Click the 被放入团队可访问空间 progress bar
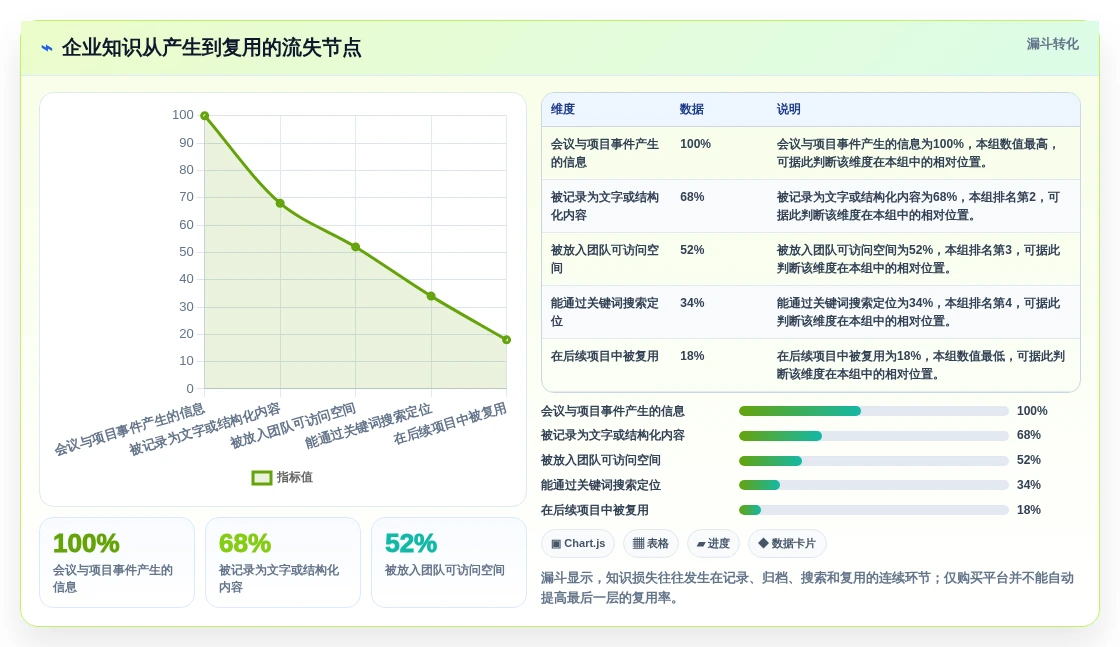Screen dimensions: 1120x647 pyautogui.click(x=874, y=461)
